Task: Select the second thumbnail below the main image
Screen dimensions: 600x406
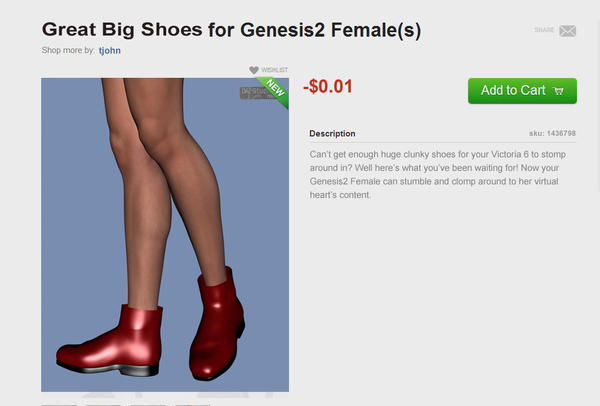Action: (103, 405)
